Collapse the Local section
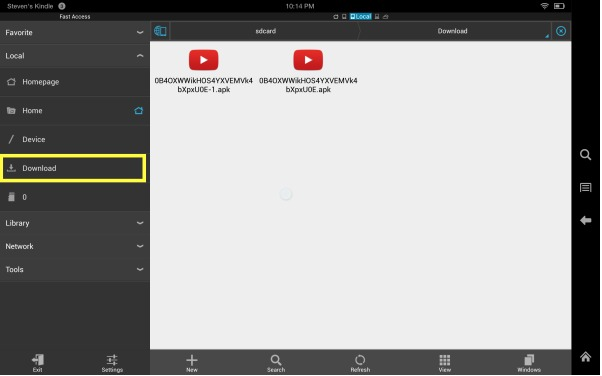 [75, 56]
